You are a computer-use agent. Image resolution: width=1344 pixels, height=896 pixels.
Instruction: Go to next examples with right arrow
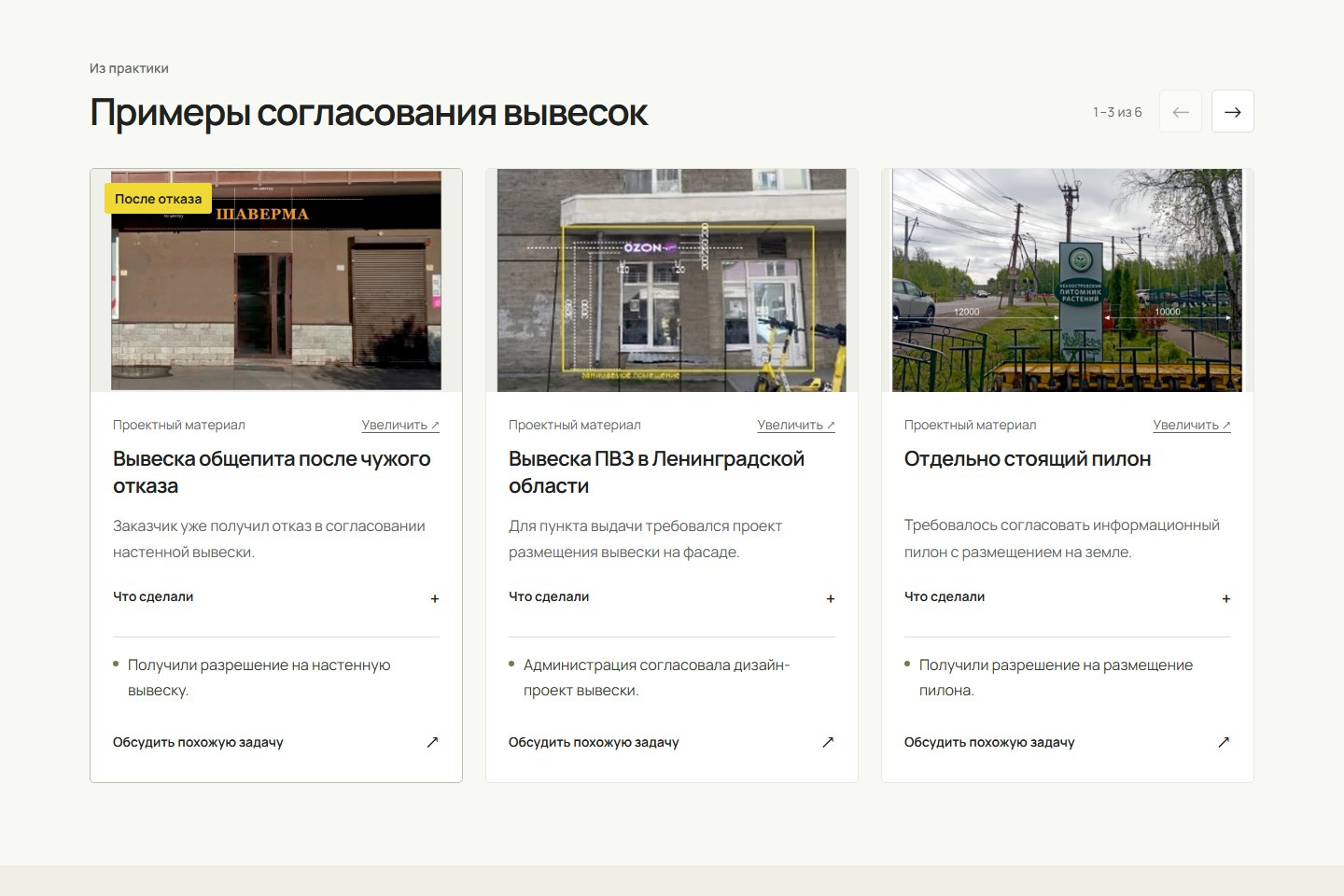(x=1232, y=111)
